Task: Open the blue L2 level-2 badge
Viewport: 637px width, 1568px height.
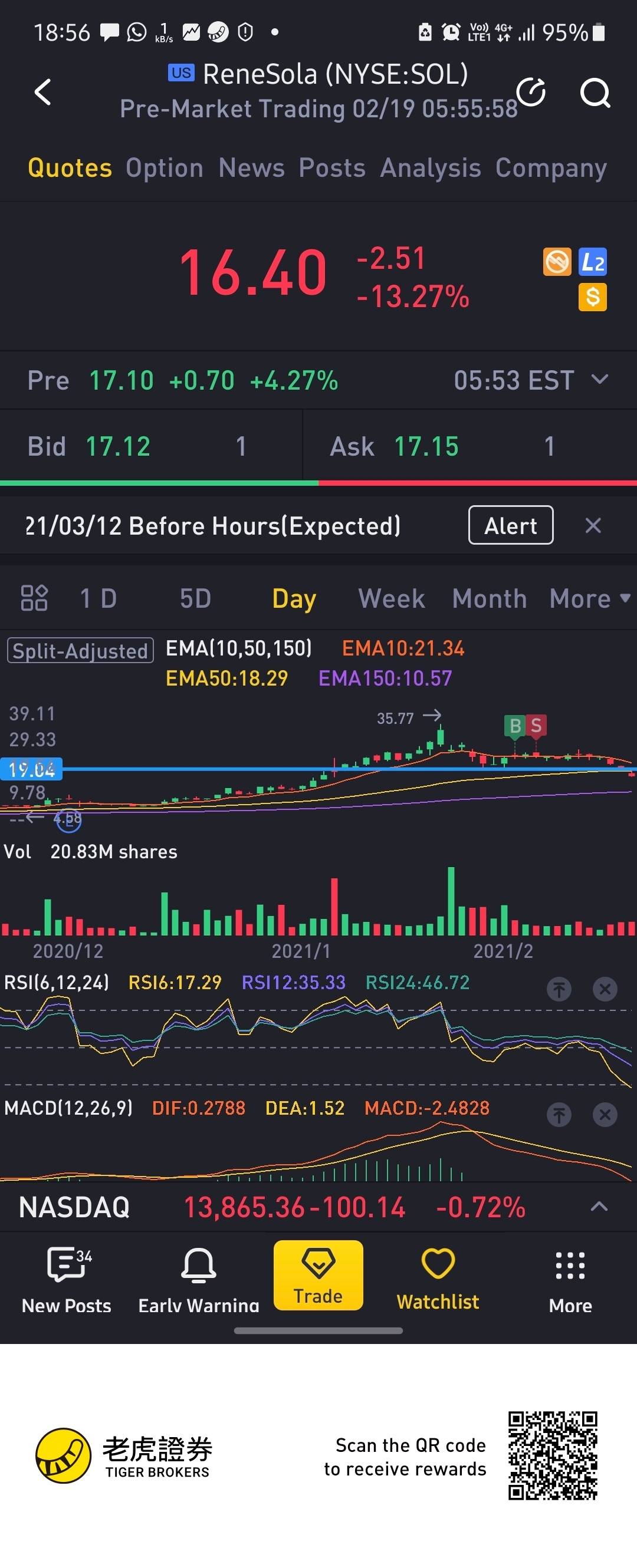Action: pos(593,262)
